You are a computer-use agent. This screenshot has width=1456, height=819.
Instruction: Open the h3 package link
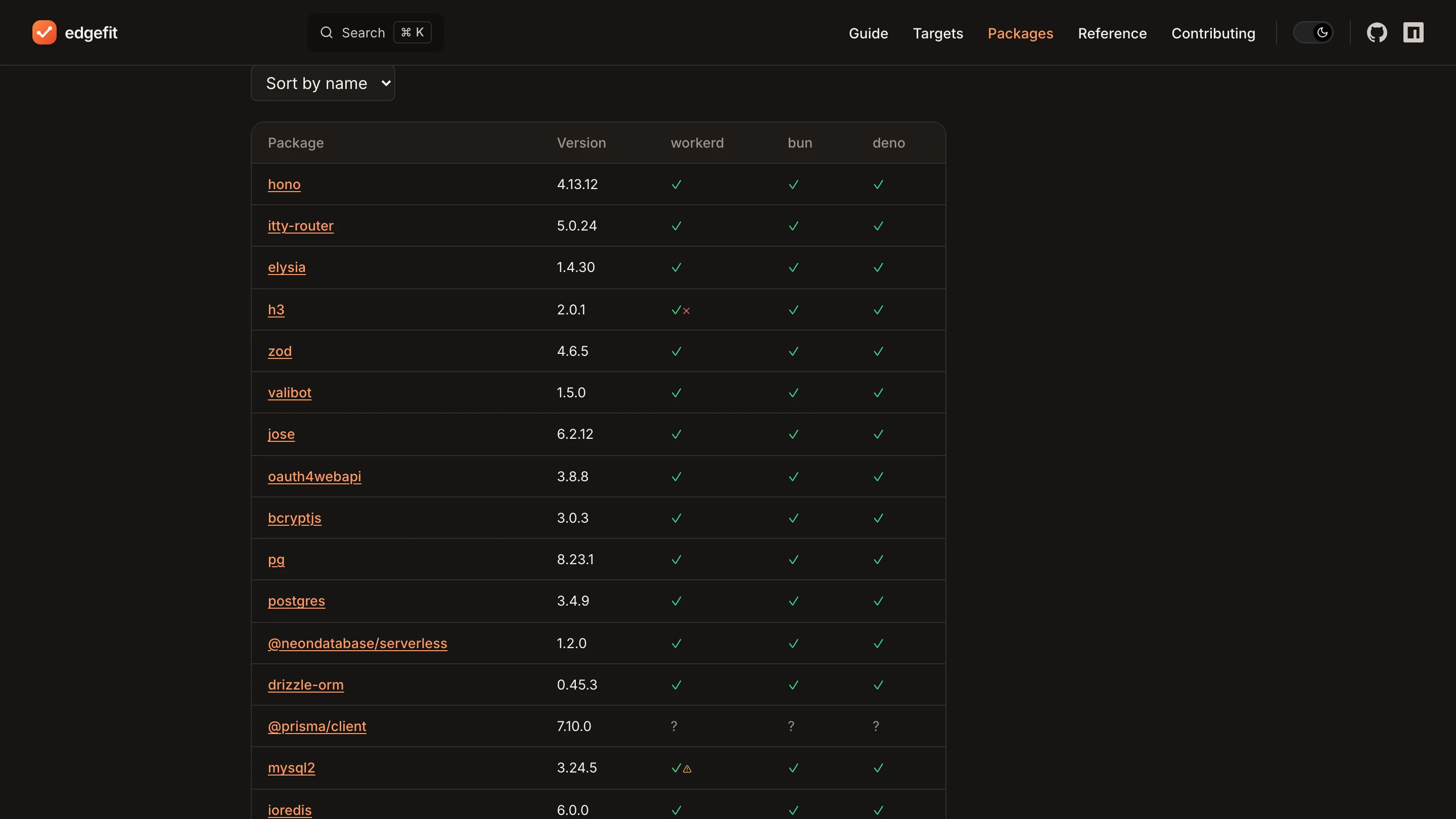pos(277,309)
